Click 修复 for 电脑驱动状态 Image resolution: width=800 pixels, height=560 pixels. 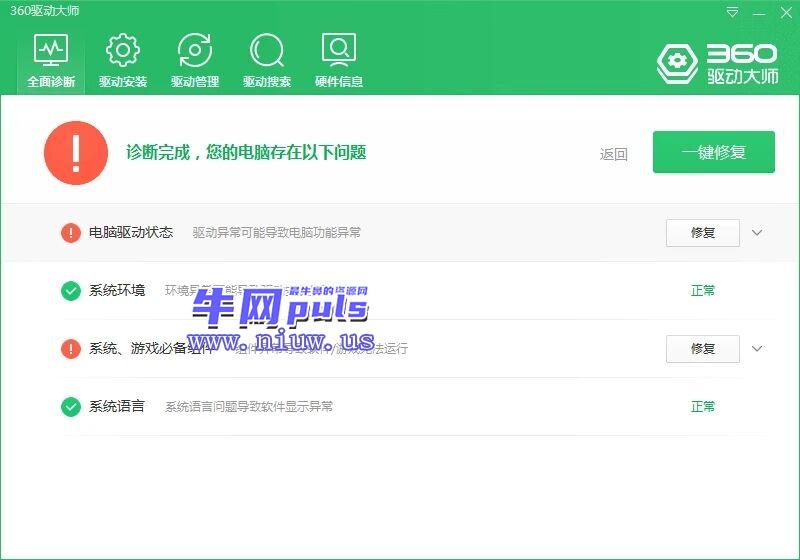(703, 233)
